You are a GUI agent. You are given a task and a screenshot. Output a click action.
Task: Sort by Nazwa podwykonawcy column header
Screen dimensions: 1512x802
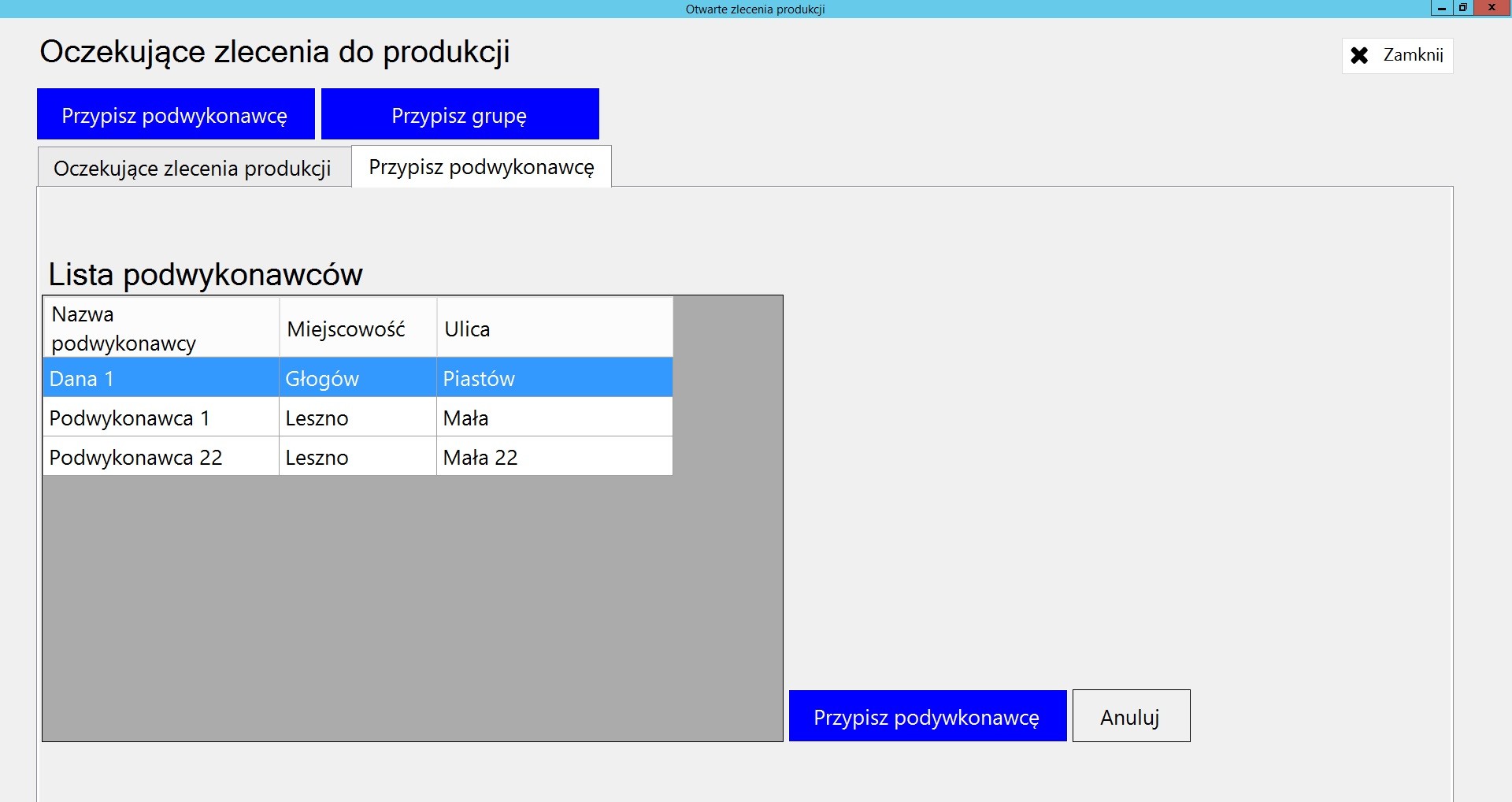pyautogui.click(x=161, y=328)
